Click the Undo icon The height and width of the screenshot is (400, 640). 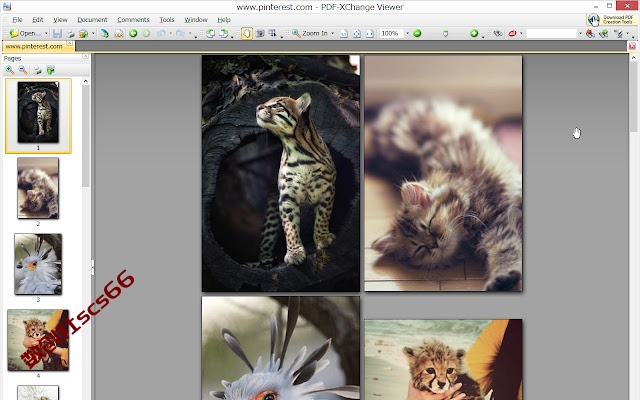[x=161, y=33]
